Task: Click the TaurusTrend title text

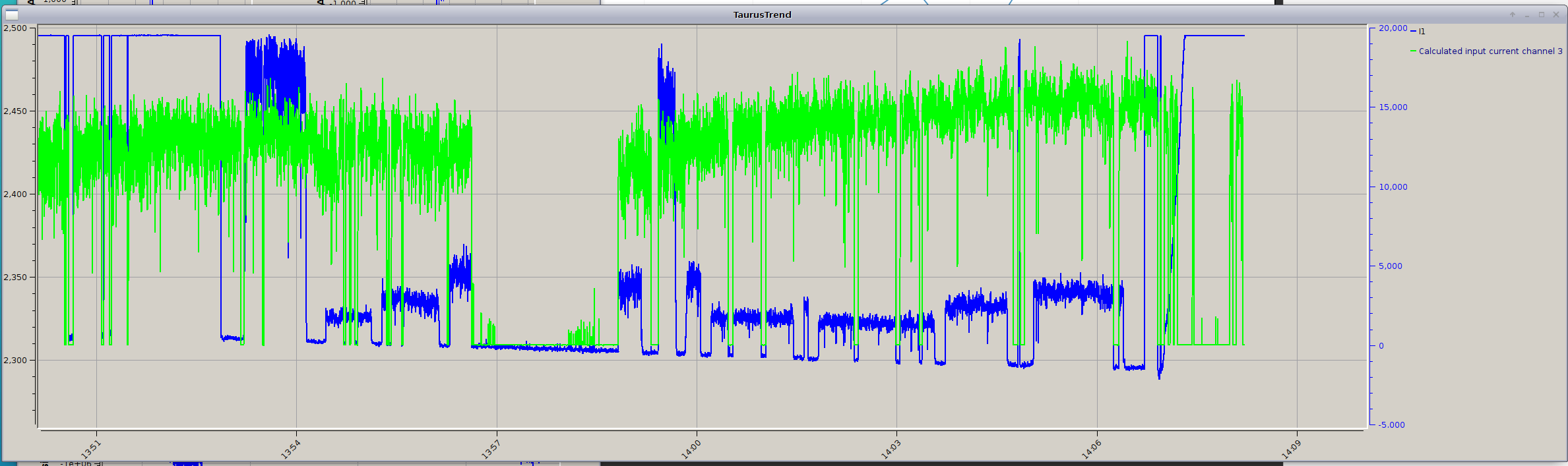Action: (x=762, y=15)
